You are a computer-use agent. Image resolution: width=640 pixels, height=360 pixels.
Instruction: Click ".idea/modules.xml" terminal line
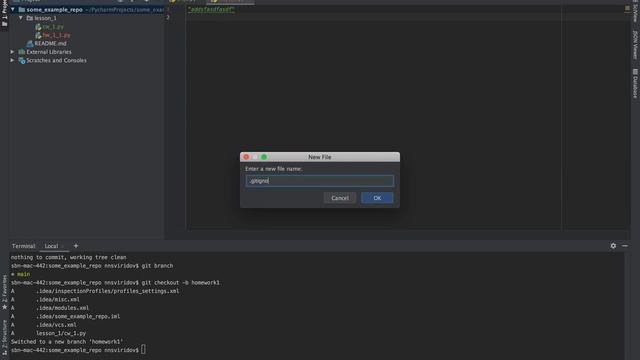click(x=62, y=308)
